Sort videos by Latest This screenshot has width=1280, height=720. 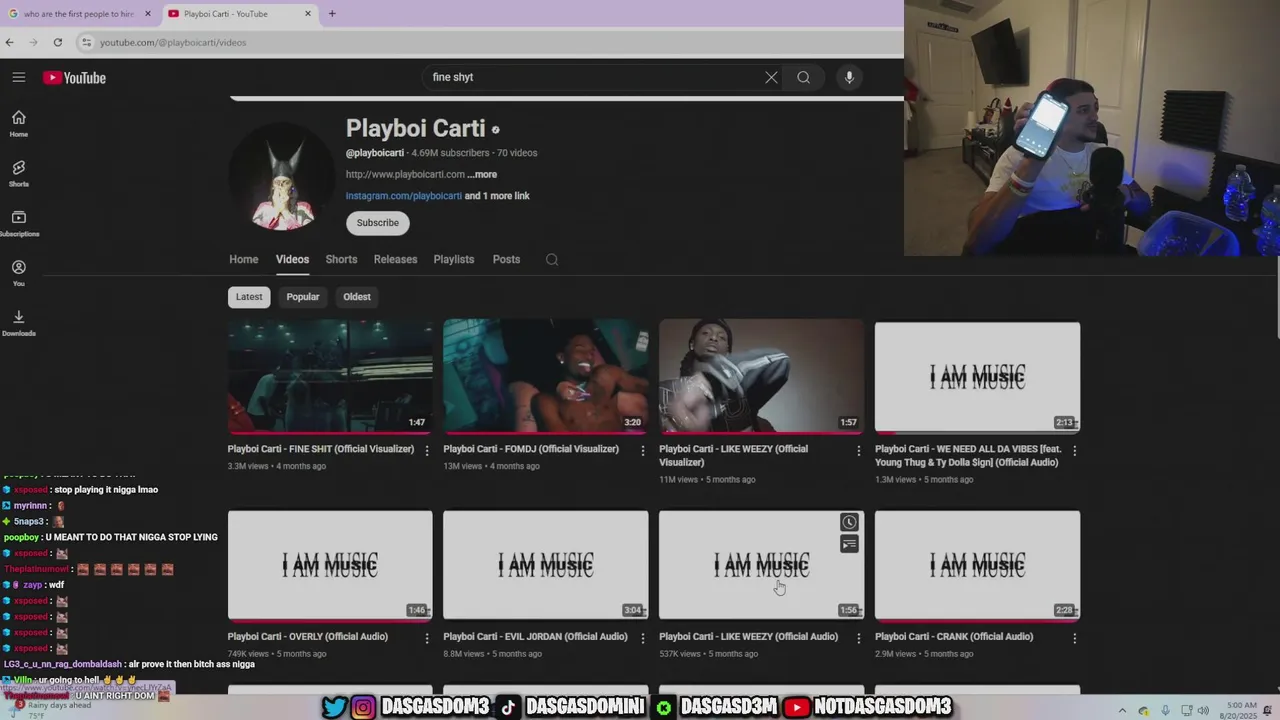[x=249, y=297]
